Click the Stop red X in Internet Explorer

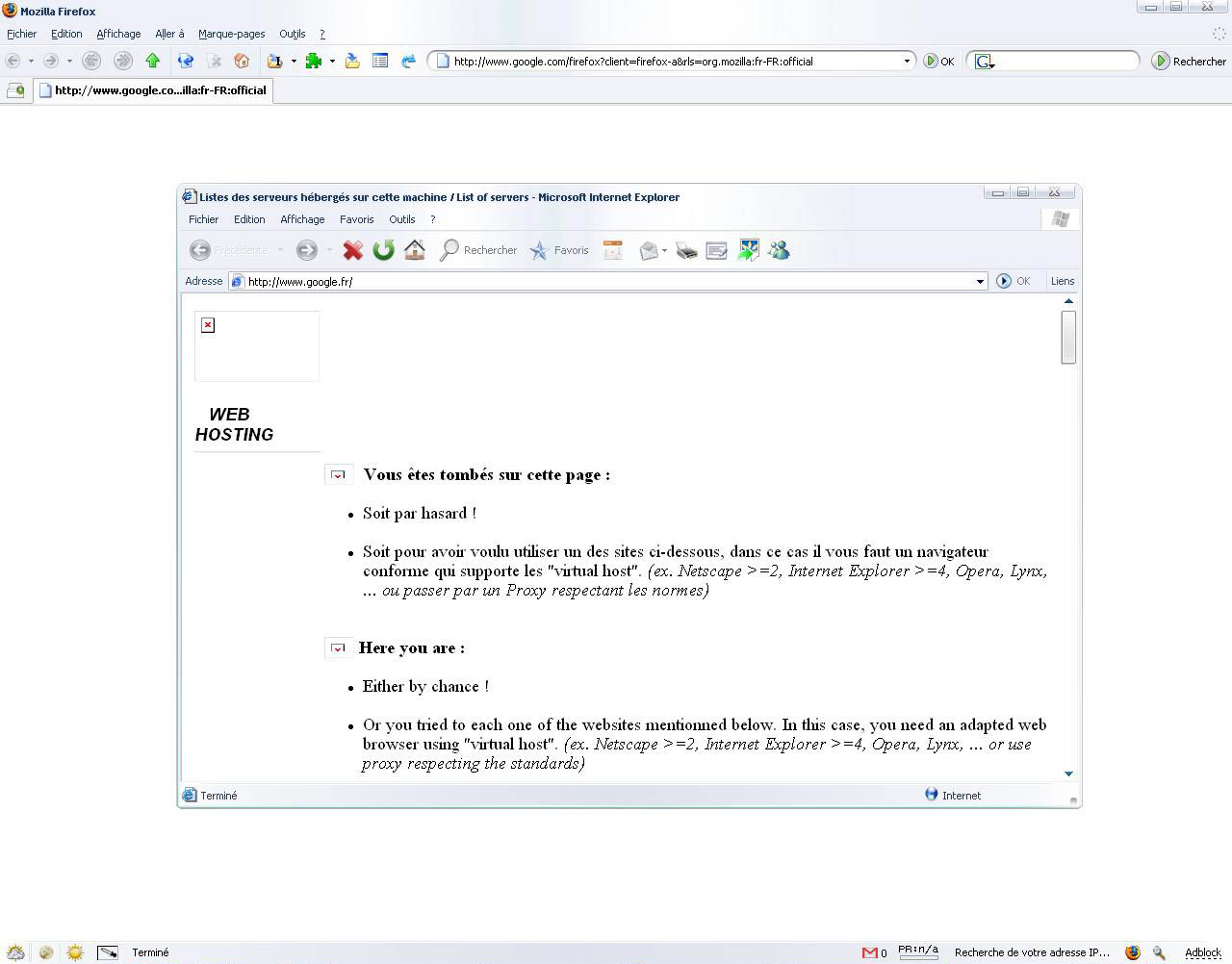point(353,250)
